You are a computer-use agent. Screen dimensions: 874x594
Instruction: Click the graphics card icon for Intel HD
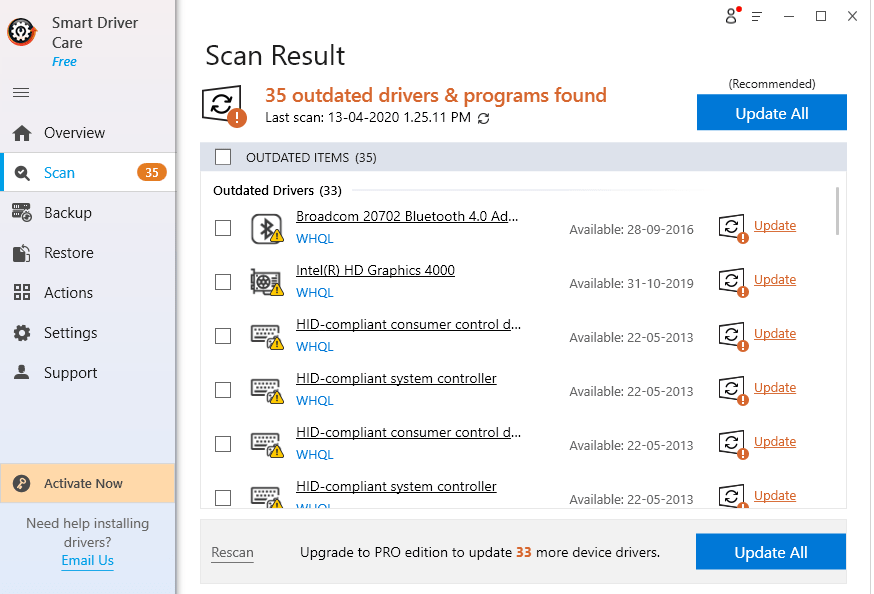click(x=267, y=282)
